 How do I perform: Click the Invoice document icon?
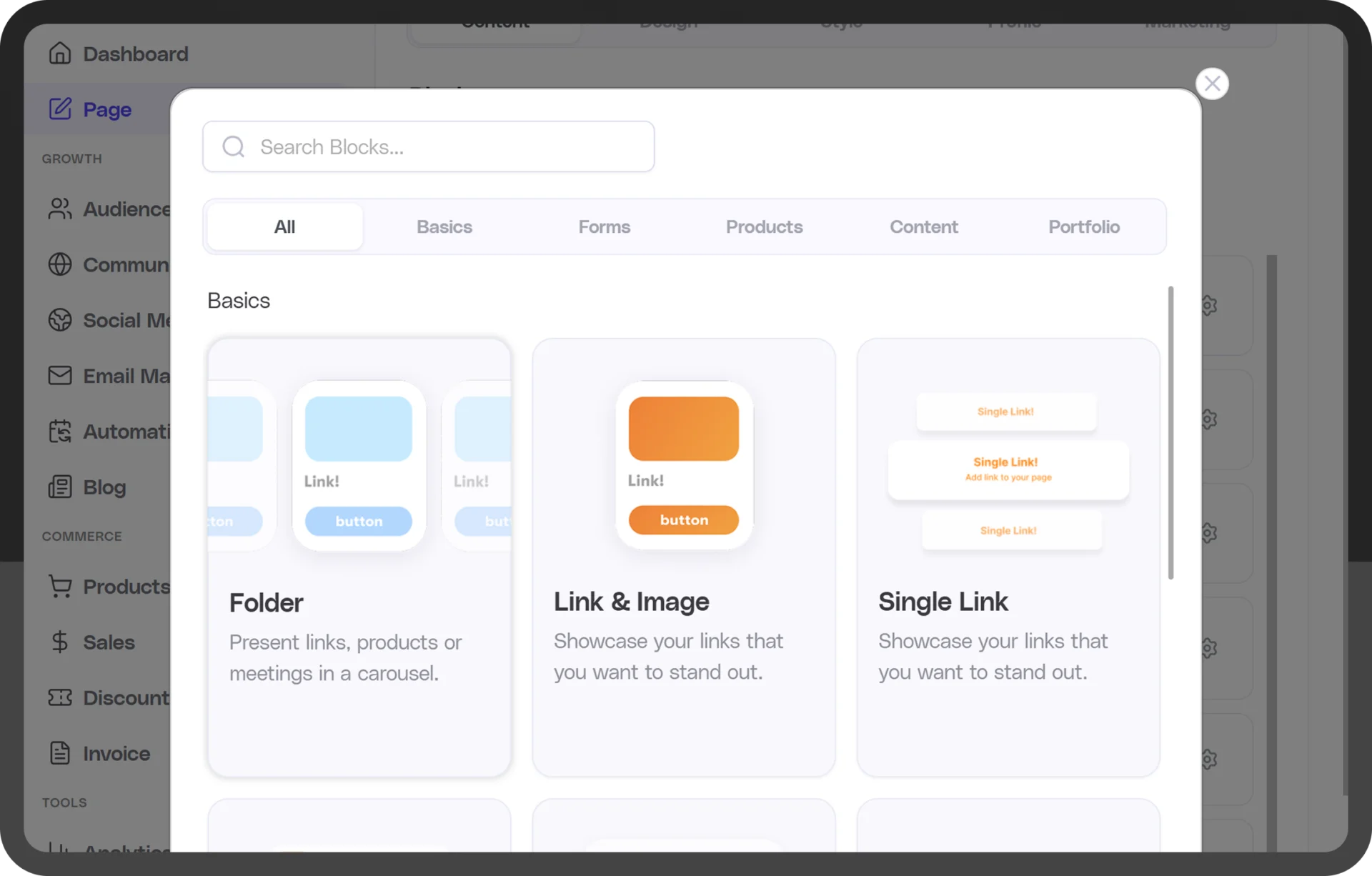coord(60,753)
